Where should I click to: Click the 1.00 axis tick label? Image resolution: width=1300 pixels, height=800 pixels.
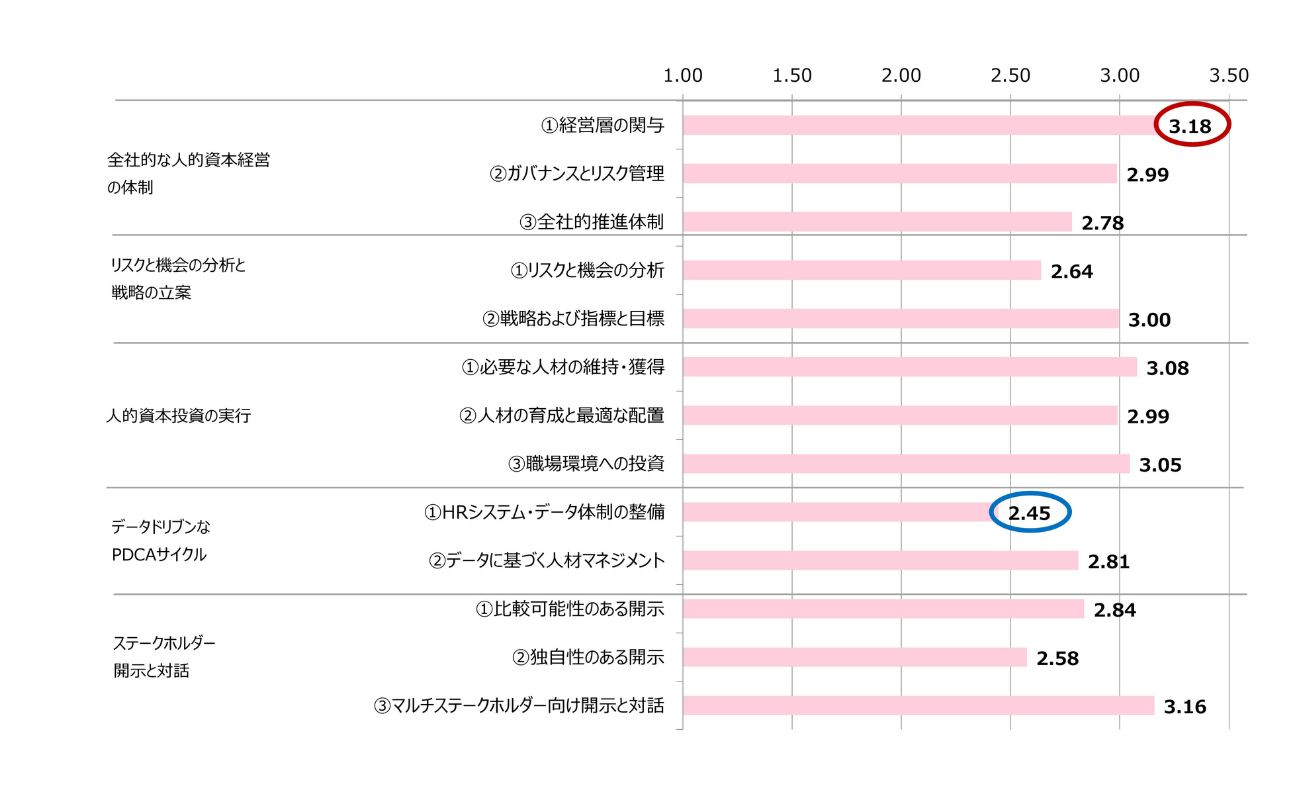(x=684, y=75)
